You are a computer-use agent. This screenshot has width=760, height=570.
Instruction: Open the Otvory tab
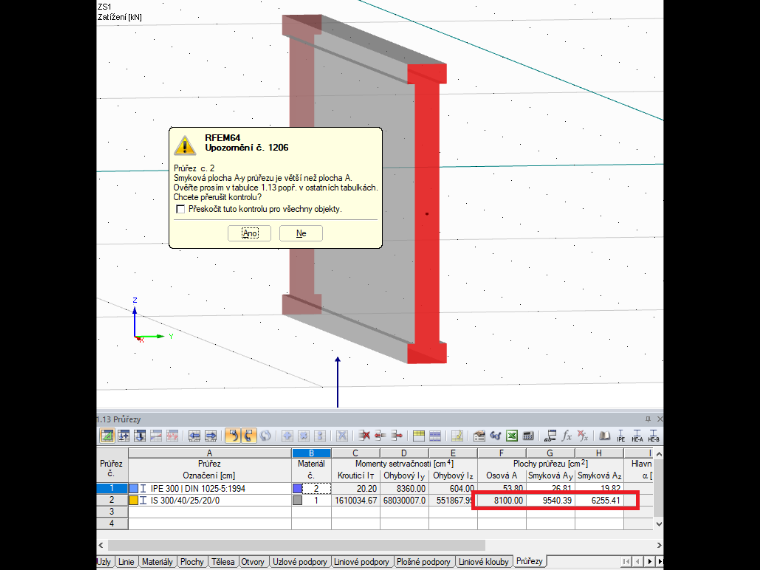point(253,561)
